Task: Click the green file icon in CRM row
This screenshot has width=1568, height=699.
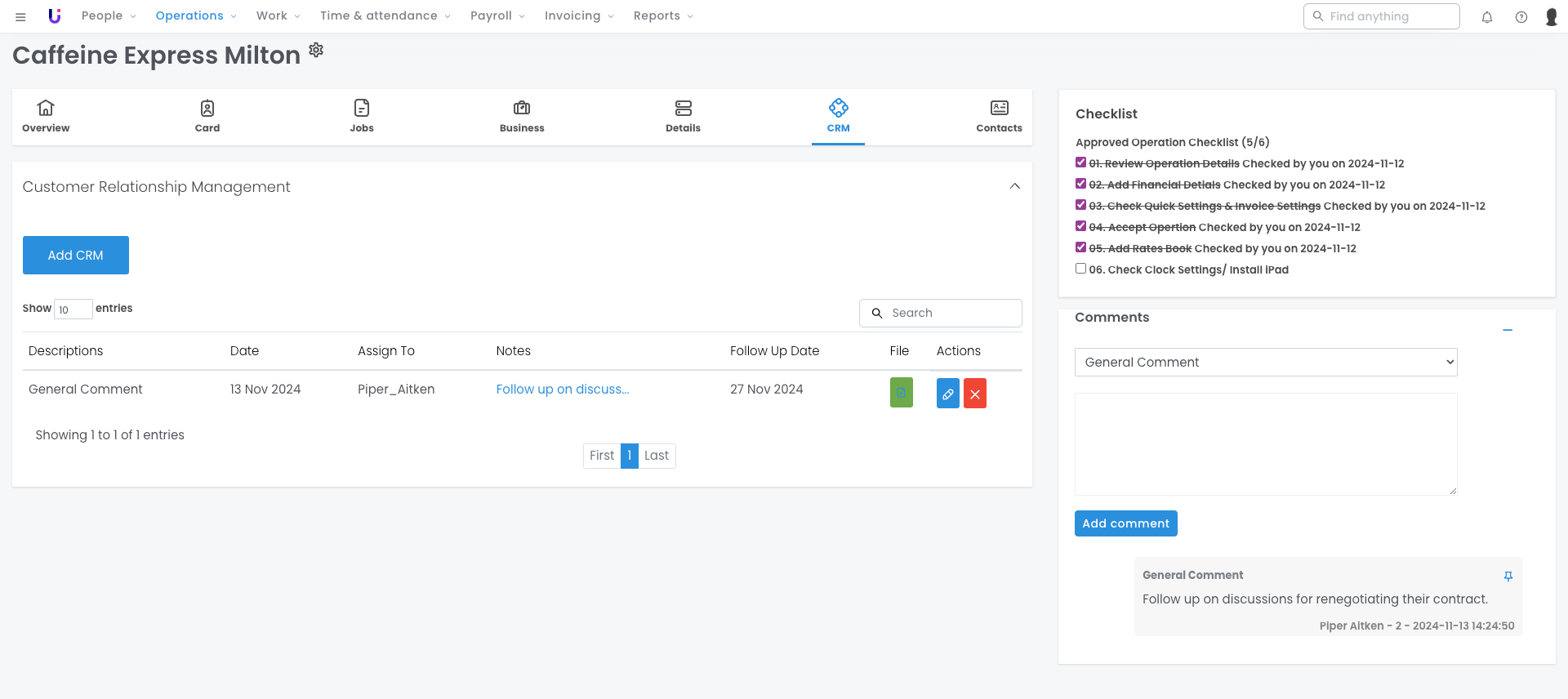Action: 901,393
